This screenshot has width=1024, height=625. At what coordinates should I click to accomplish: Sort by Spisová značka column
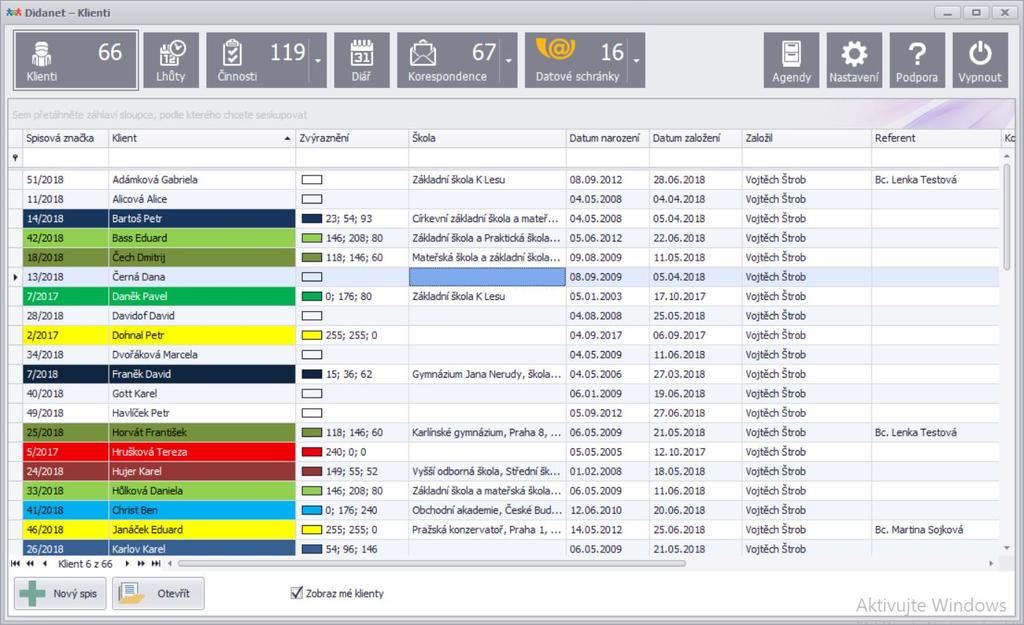(x=65, y=138)
